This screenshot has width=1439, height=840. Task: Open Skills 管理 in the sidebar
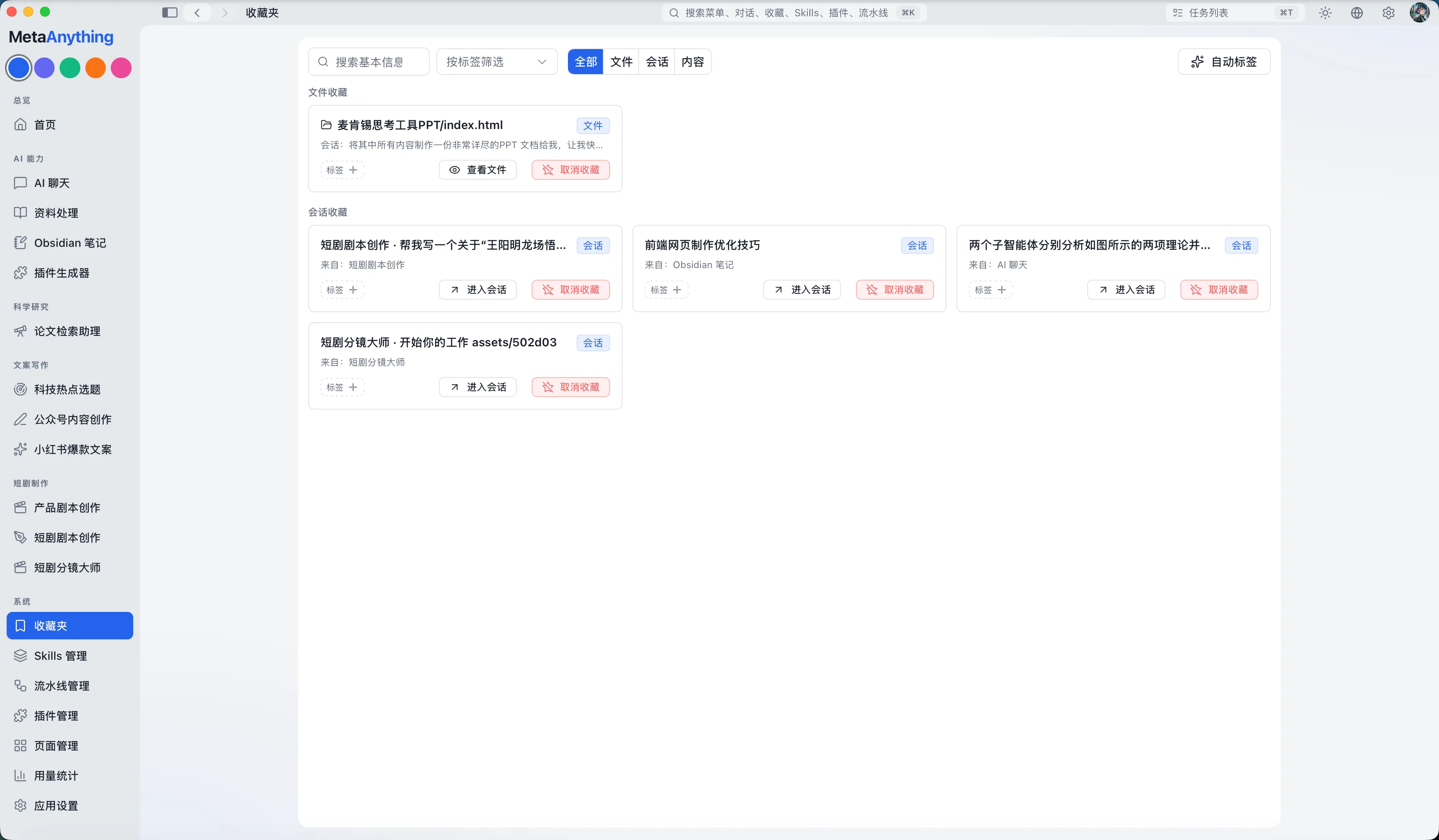70,656
